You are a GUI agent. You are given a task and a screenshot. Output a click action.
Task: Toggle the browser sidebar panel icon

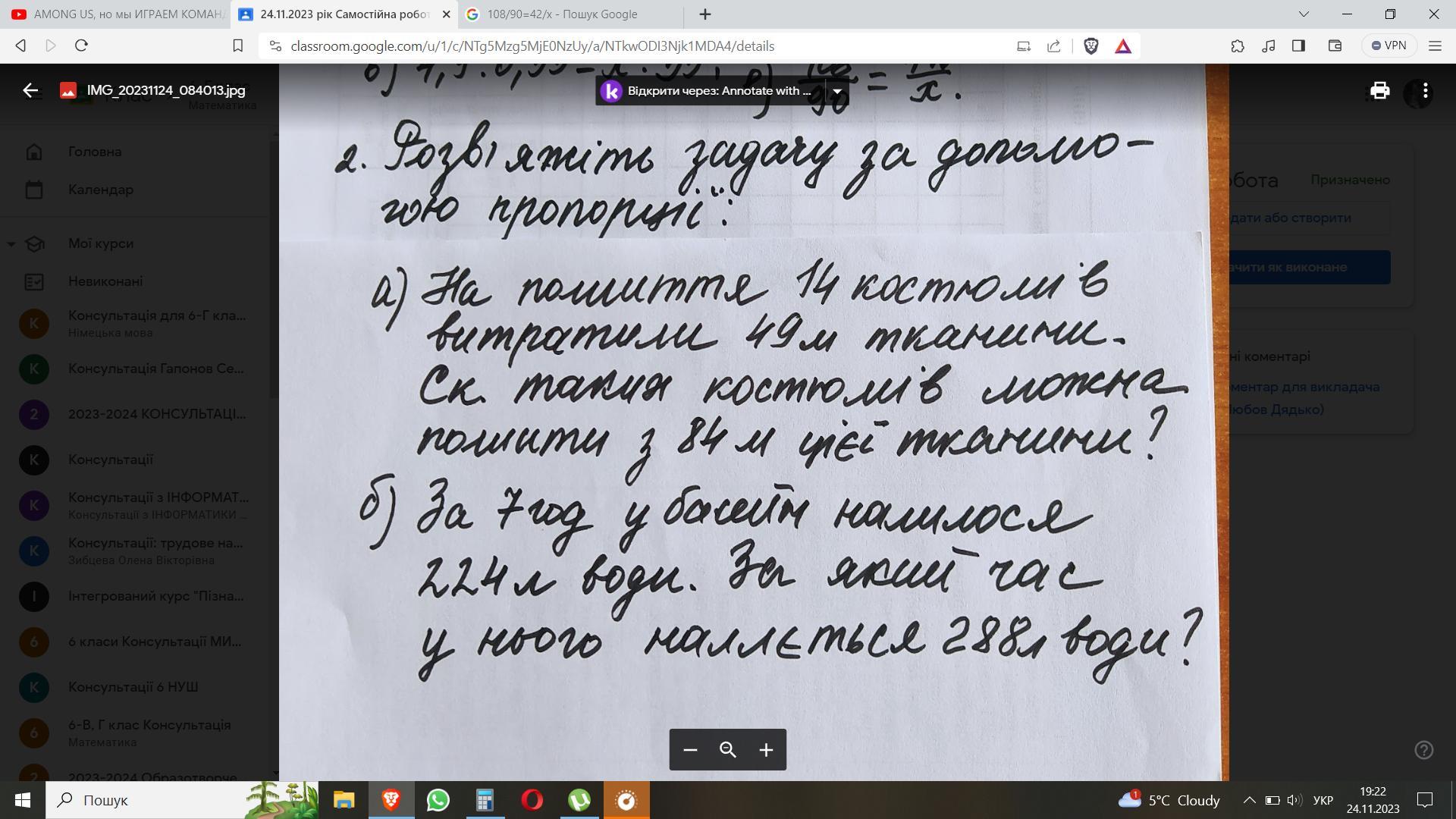pyautogui.click(x=1298, y=46)
